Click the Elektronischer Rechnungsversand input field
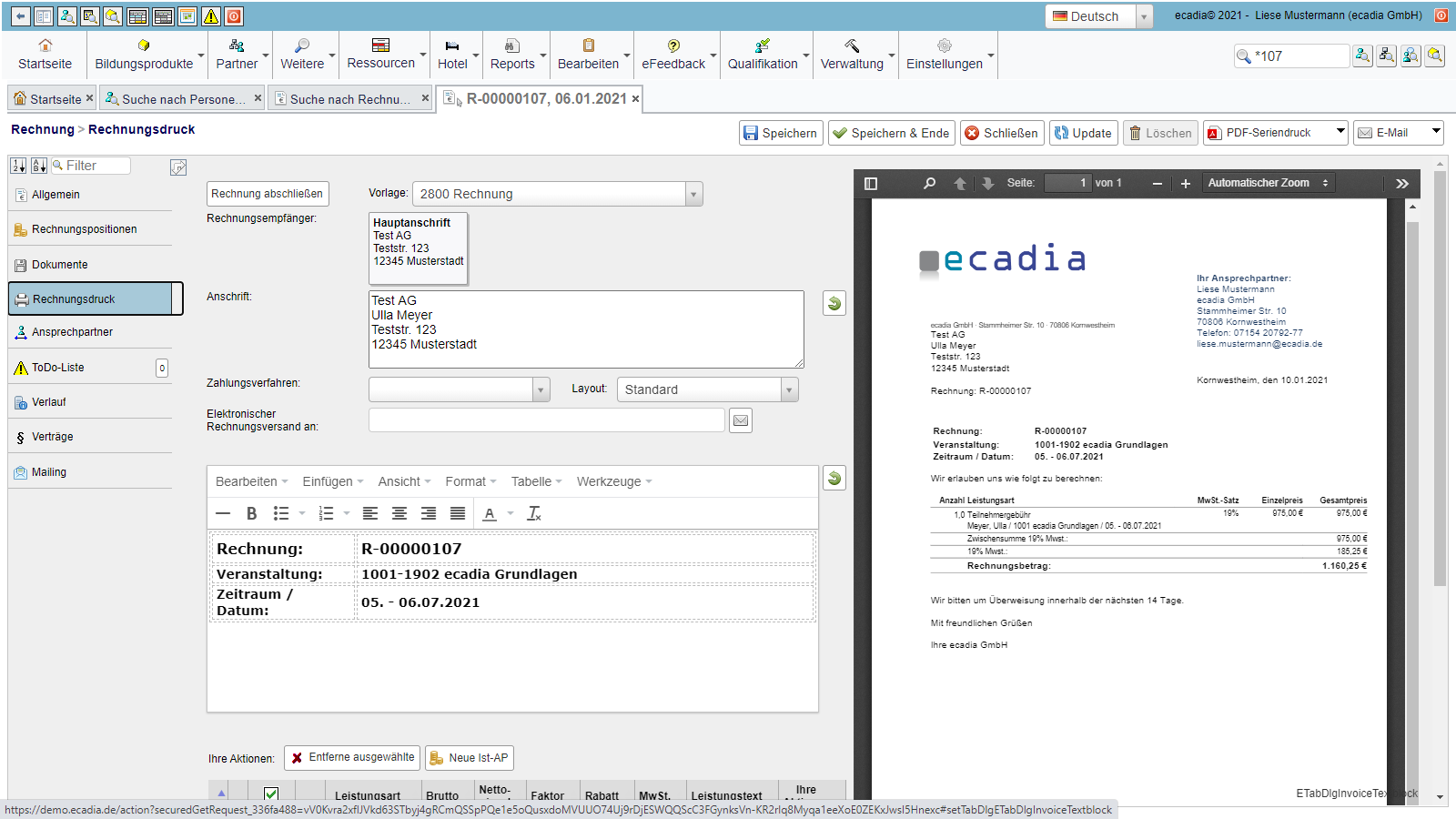 point(546,420)
